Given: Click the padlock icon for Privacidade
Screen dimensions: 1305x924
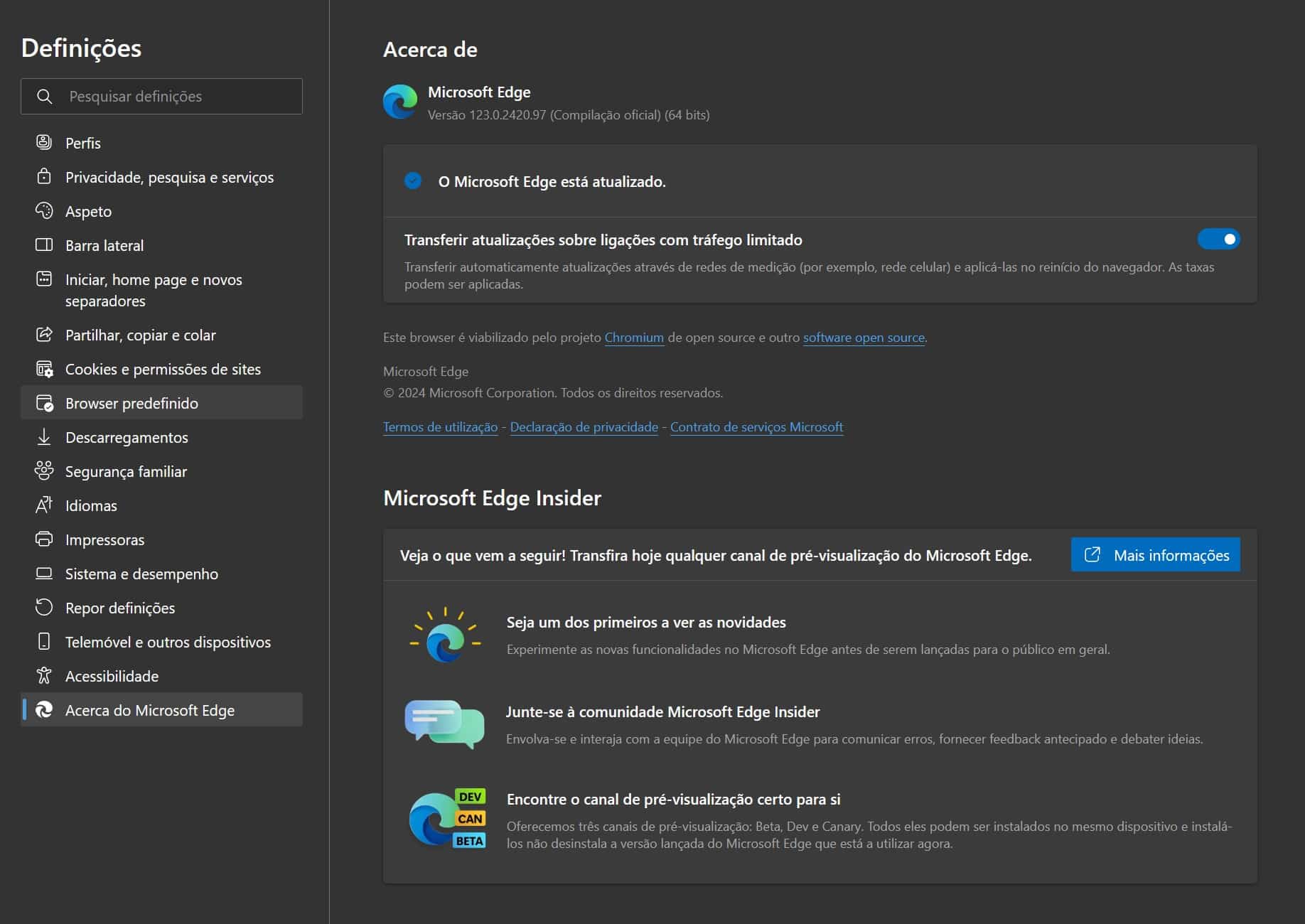Looking at the screenshot, I should click(x=44, y=176).
